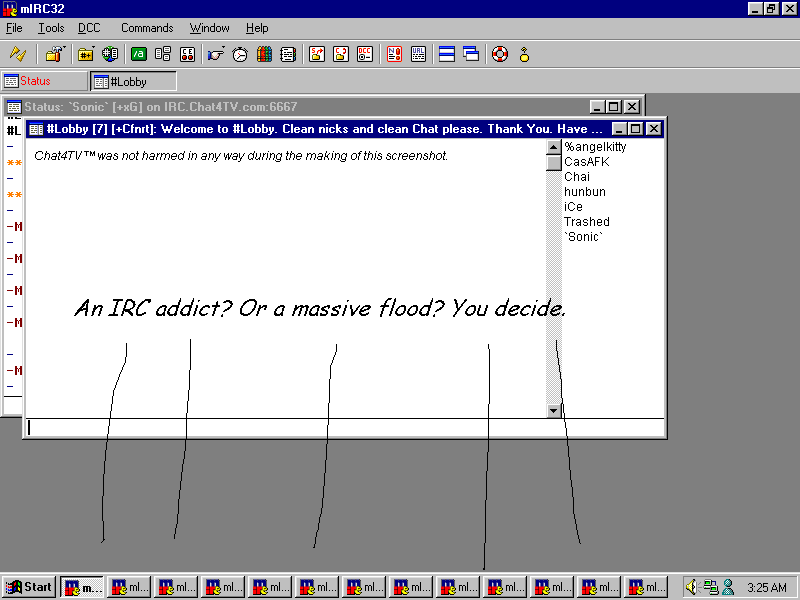Viewport: 800px width, 600px height.
Task: Switch to the Status switchbar tab
Action: [45, 81]
